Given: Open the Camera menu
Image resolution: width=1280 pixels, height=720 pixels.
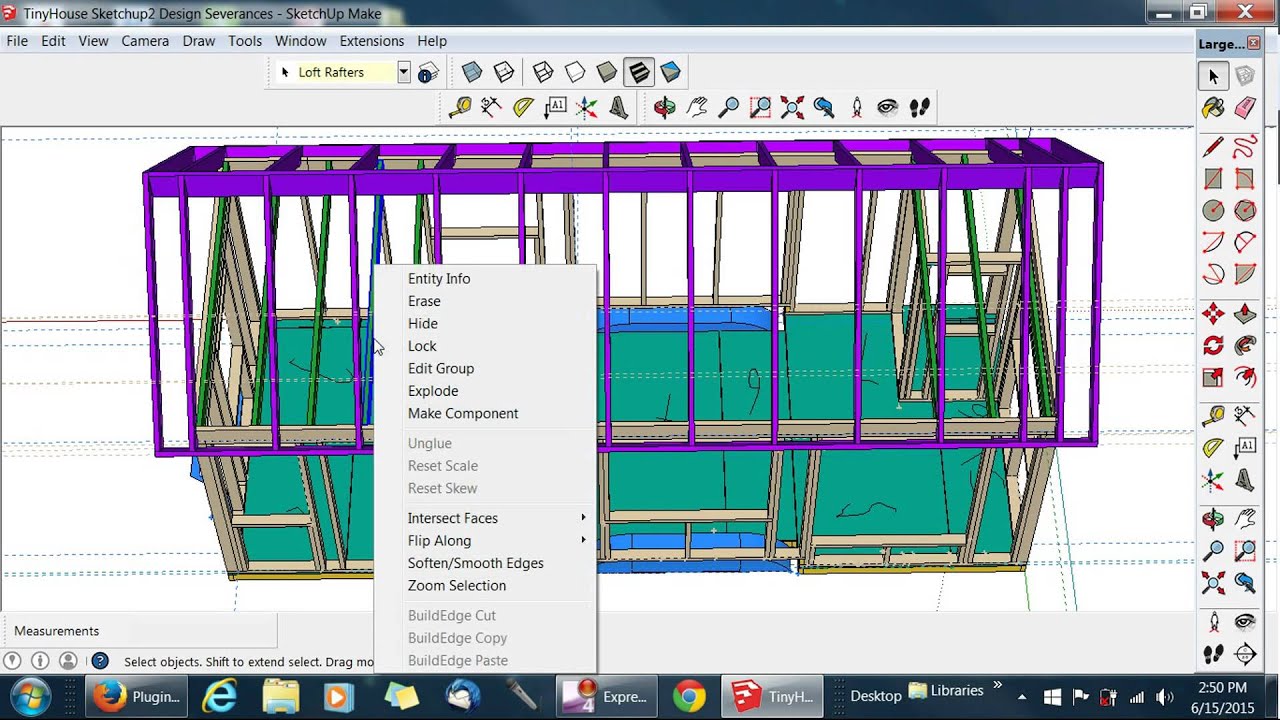Looking at the screenshot, I should (x=145, y=41).
